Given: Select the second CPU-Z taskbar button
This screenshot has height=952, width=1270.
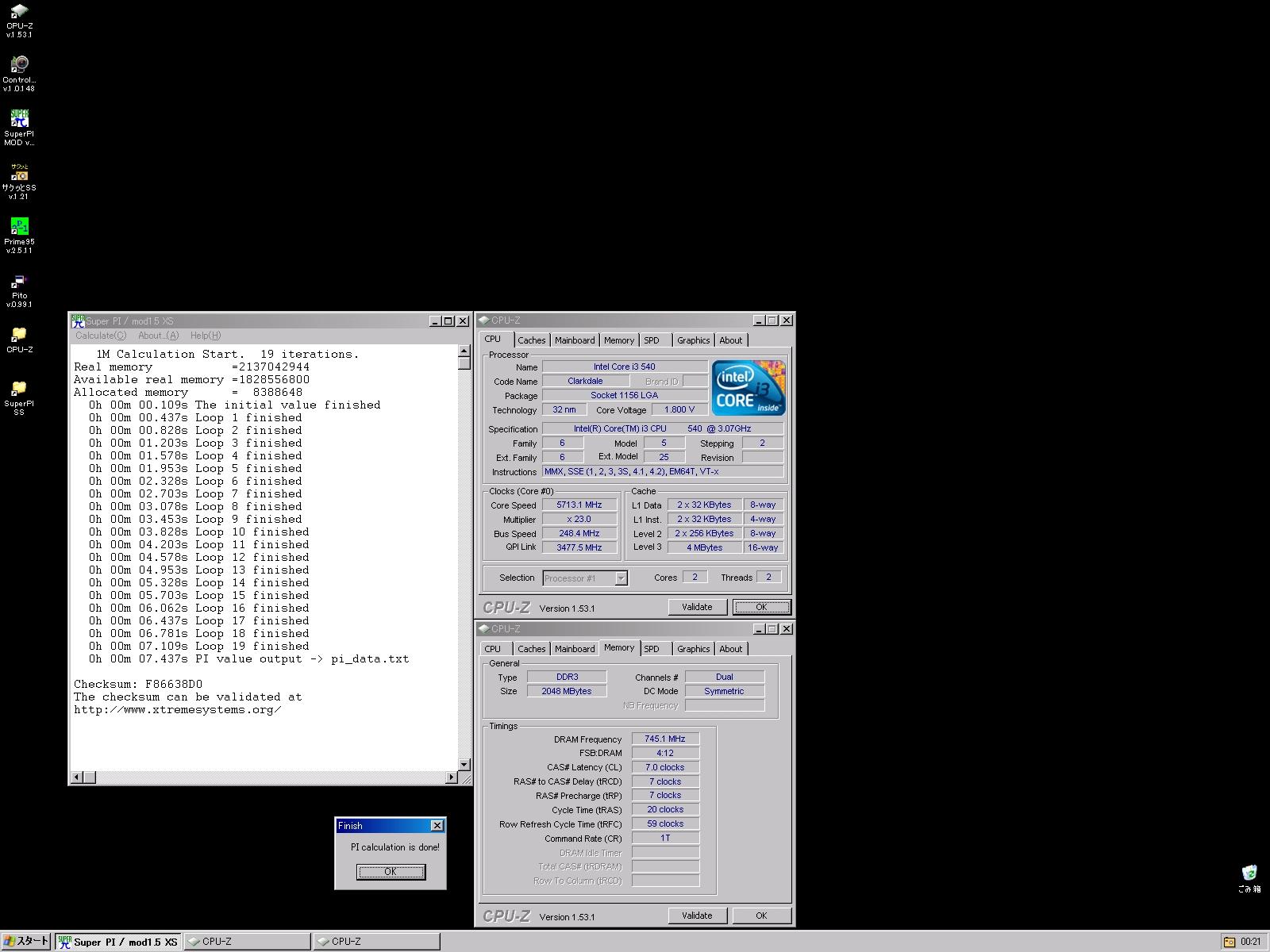Looking at the screenshot, I should (377, 942).
